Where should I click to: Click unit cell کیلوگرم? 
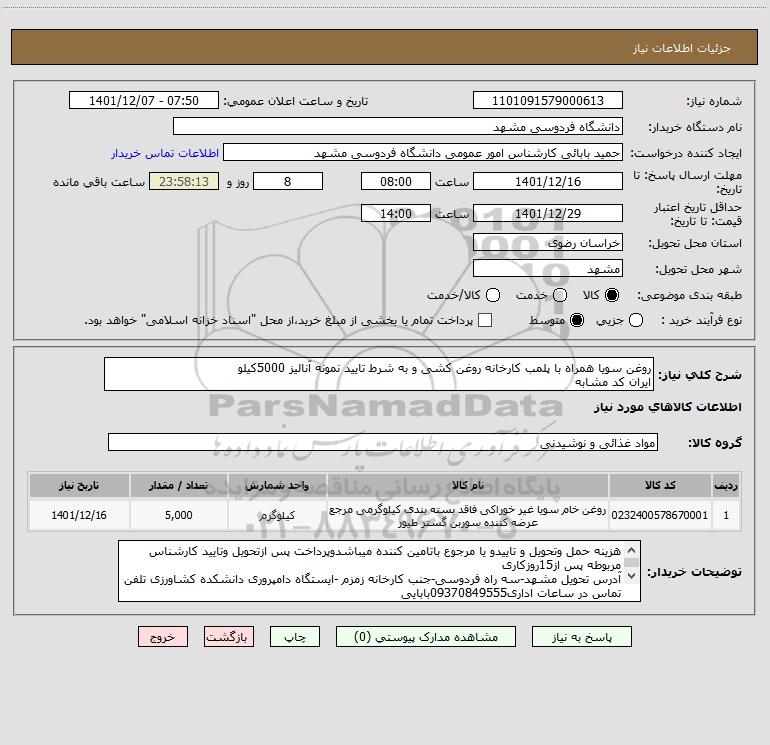coord(277,515)
